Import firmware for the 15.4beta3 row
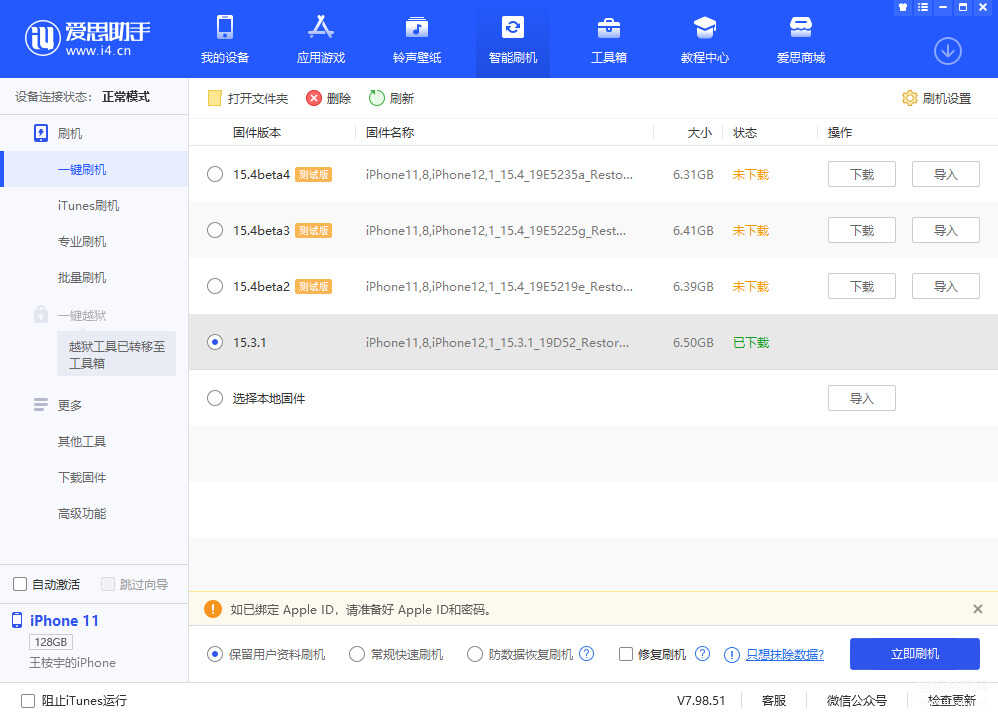Image resolution: width=998 pixels, height=715 pixels. click(x=946, y=230)
